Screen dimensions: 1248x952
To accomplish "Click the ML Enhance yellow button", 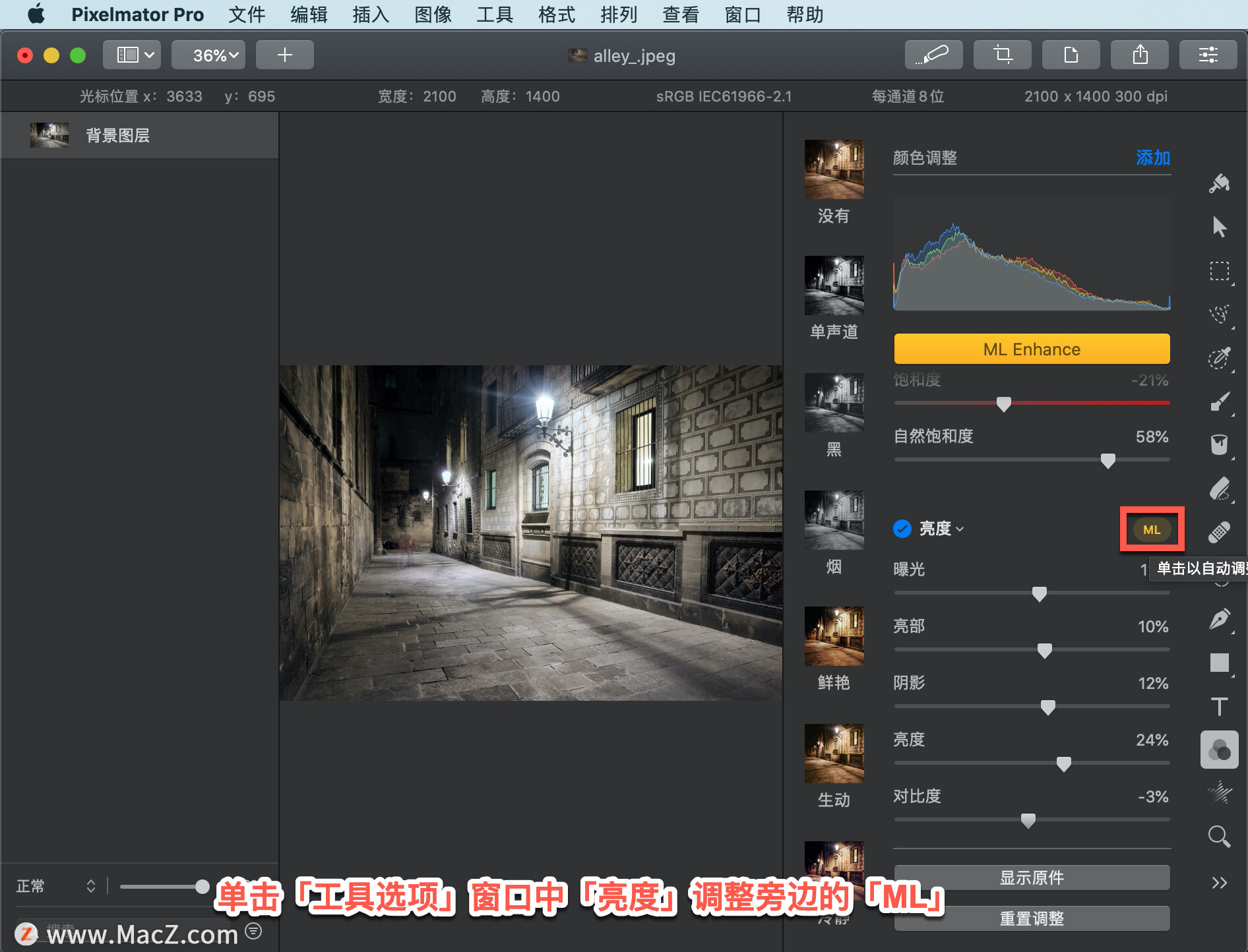I will click(x=1032, y=349).
